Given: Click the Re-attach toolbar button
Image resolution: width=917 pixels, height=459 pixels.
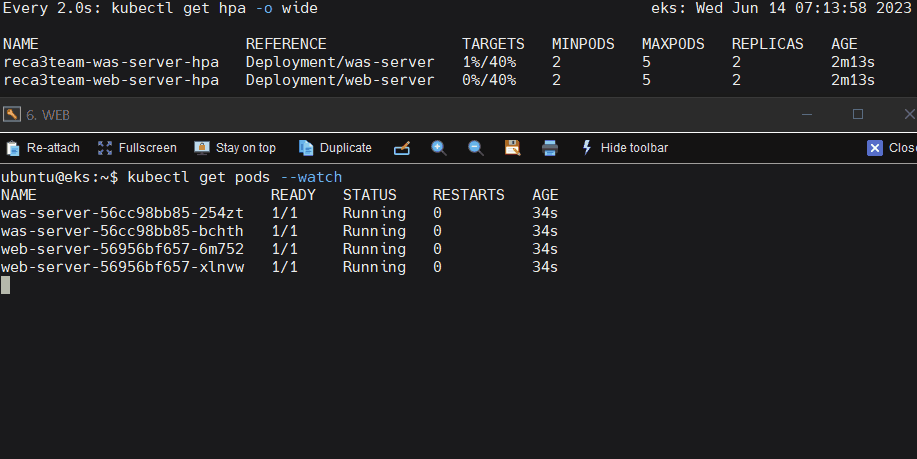Looking at the screenshot, I should pyautogui.click(x=43, y=148).
